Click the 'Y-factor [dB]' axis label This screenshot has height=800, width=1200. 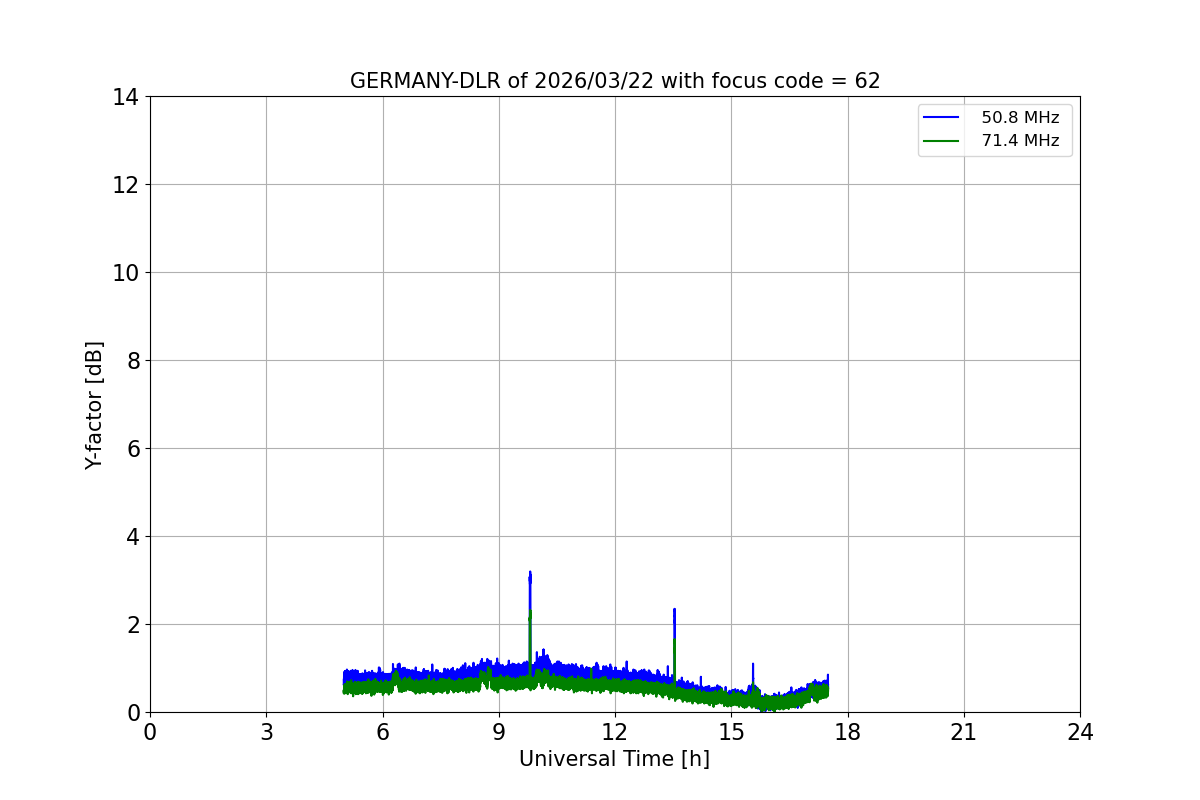95,405
